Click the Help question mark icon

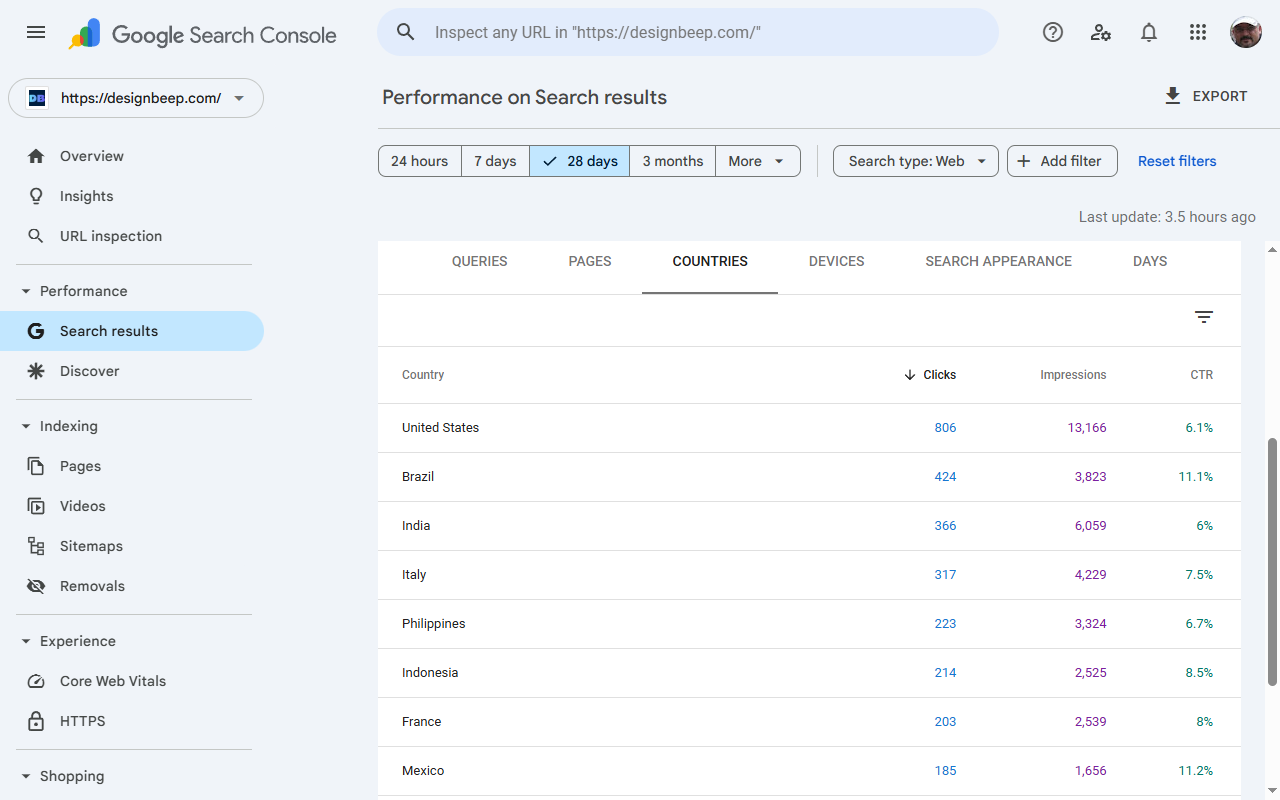click(x=1052, y=32)
